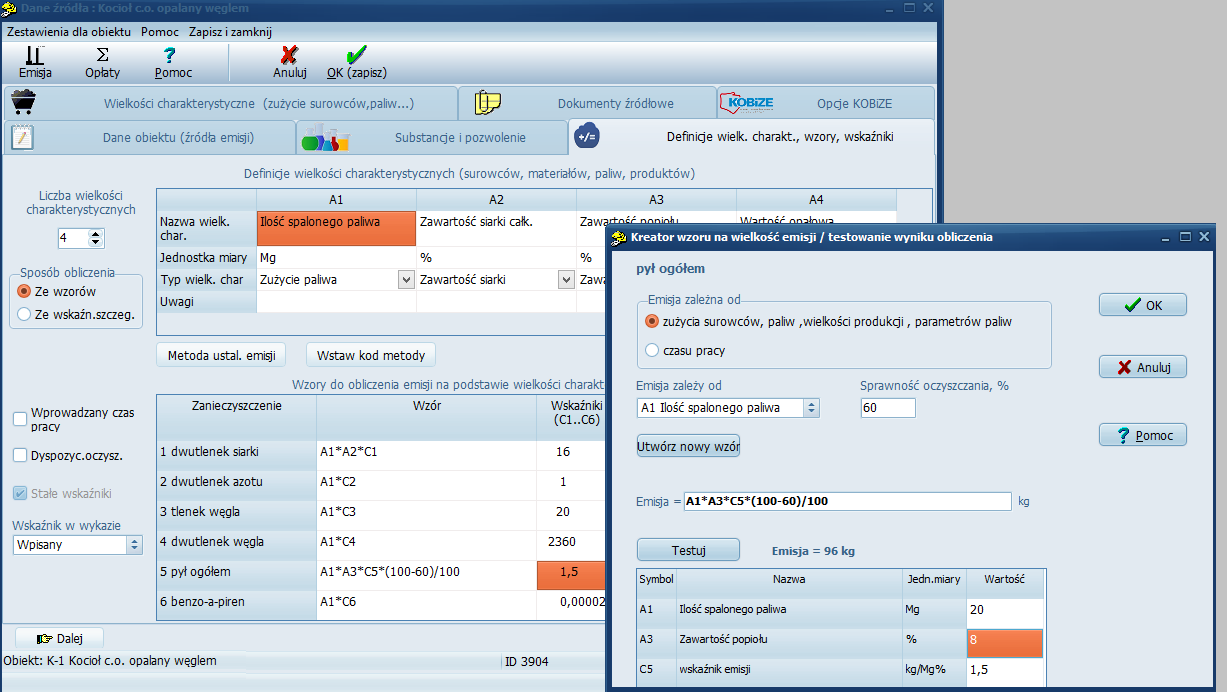Viewport: 1227px width, 692px height.
Task: Select Definicje wielk. charakt., wzory, wskaźniki tab
Action: coord(751,137)
